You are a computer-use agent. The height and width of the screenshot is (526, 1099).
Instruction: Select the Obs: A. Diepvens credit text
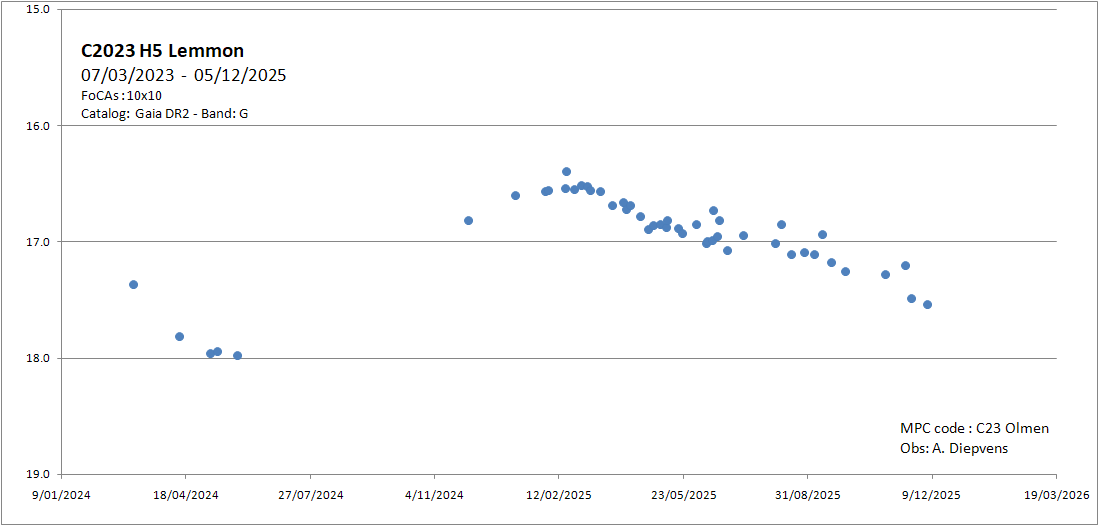click(x=954, y=448)
